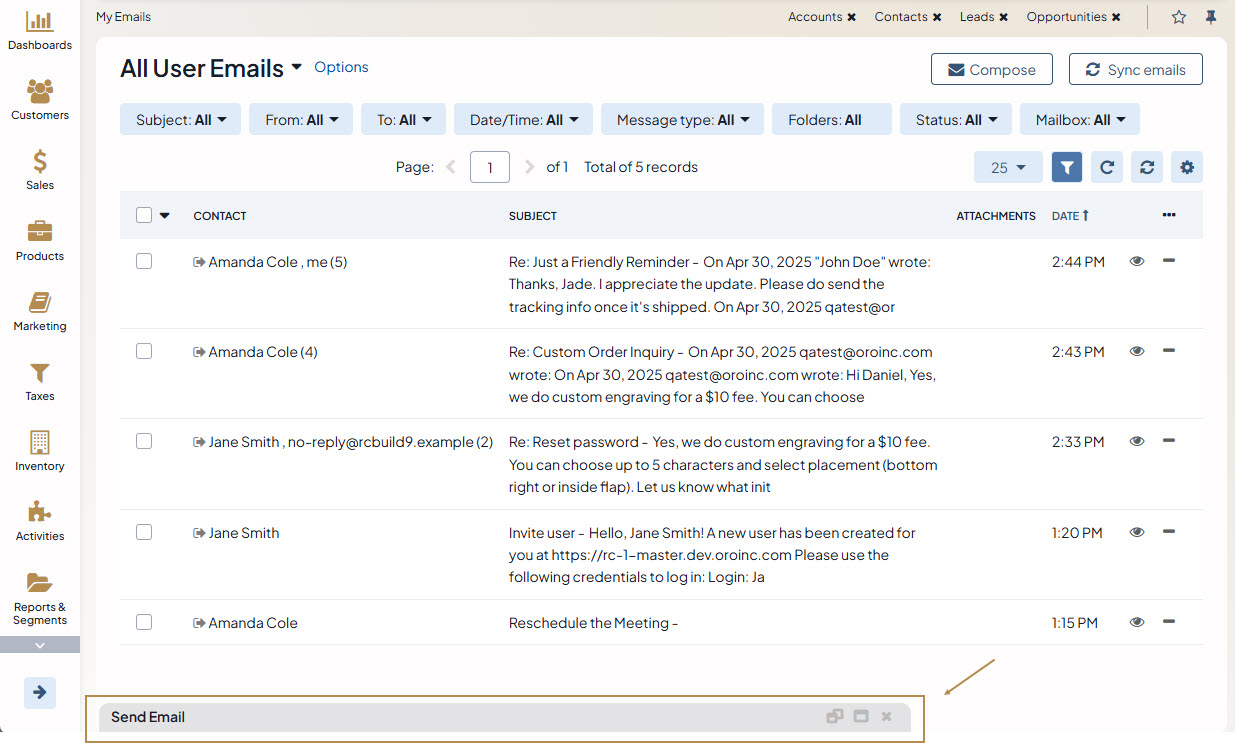Click the grid settings gear icon
Viewport: 1235px width, 743px height.
tap(1187, 168)
